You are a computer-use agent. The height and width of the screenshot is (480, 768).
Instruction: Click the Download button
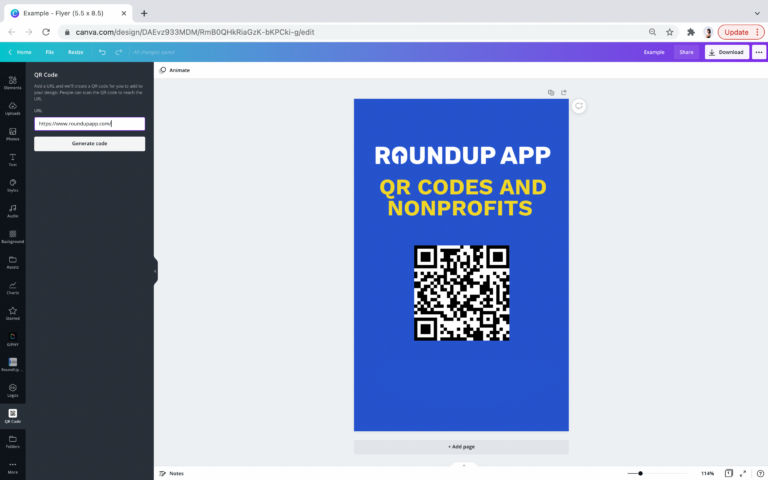click(727, 52)
